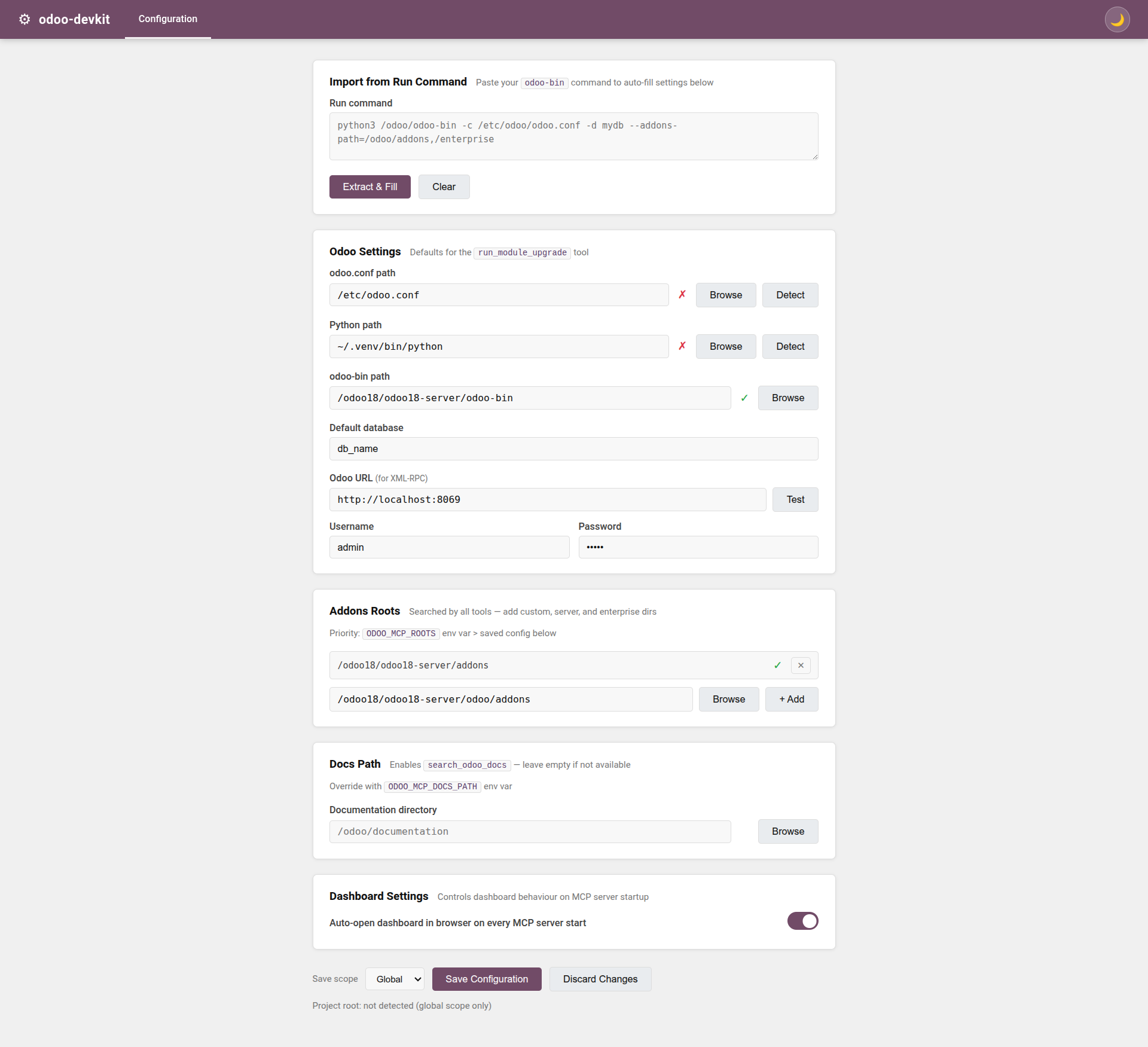Viewport: 1148px width, 1047px height.
Task: Click green check beside odoo-bin path
Action: [x=744, y=398]
